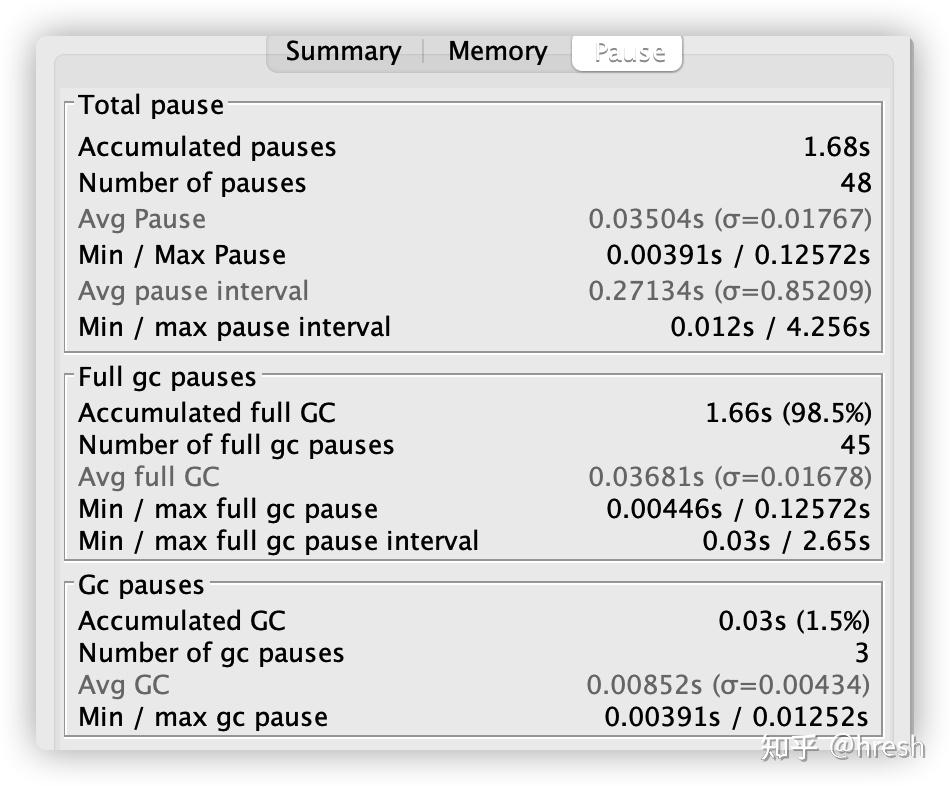Click the Accumulated pauses value 1.68s
Image resolution: width=950 pixels, height=786 pixels.
point(837,147)
